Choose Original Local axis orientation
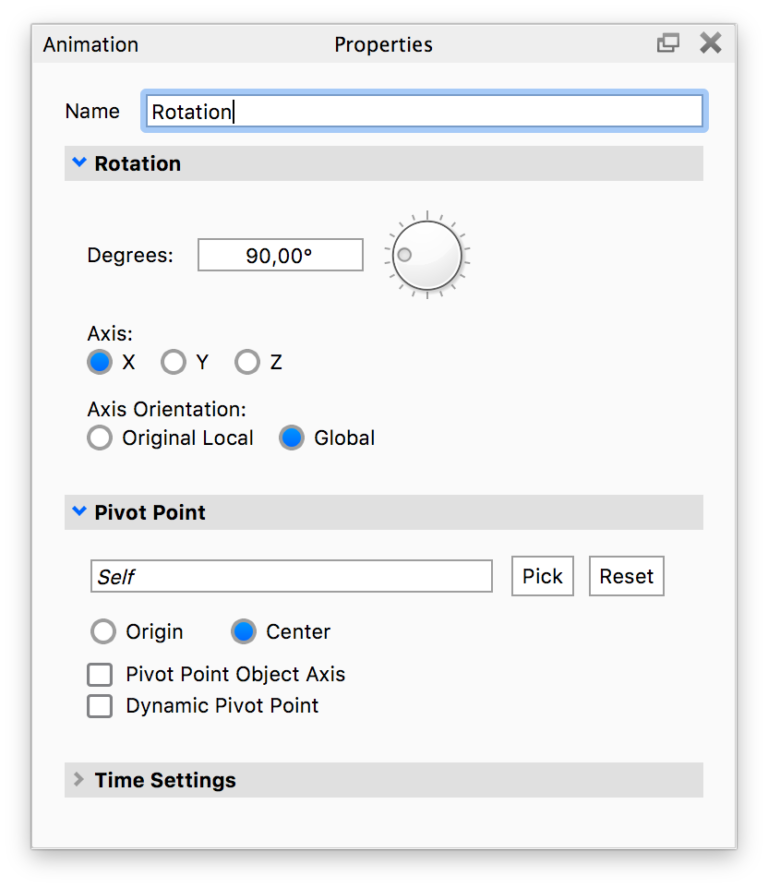 coord(99,437)
